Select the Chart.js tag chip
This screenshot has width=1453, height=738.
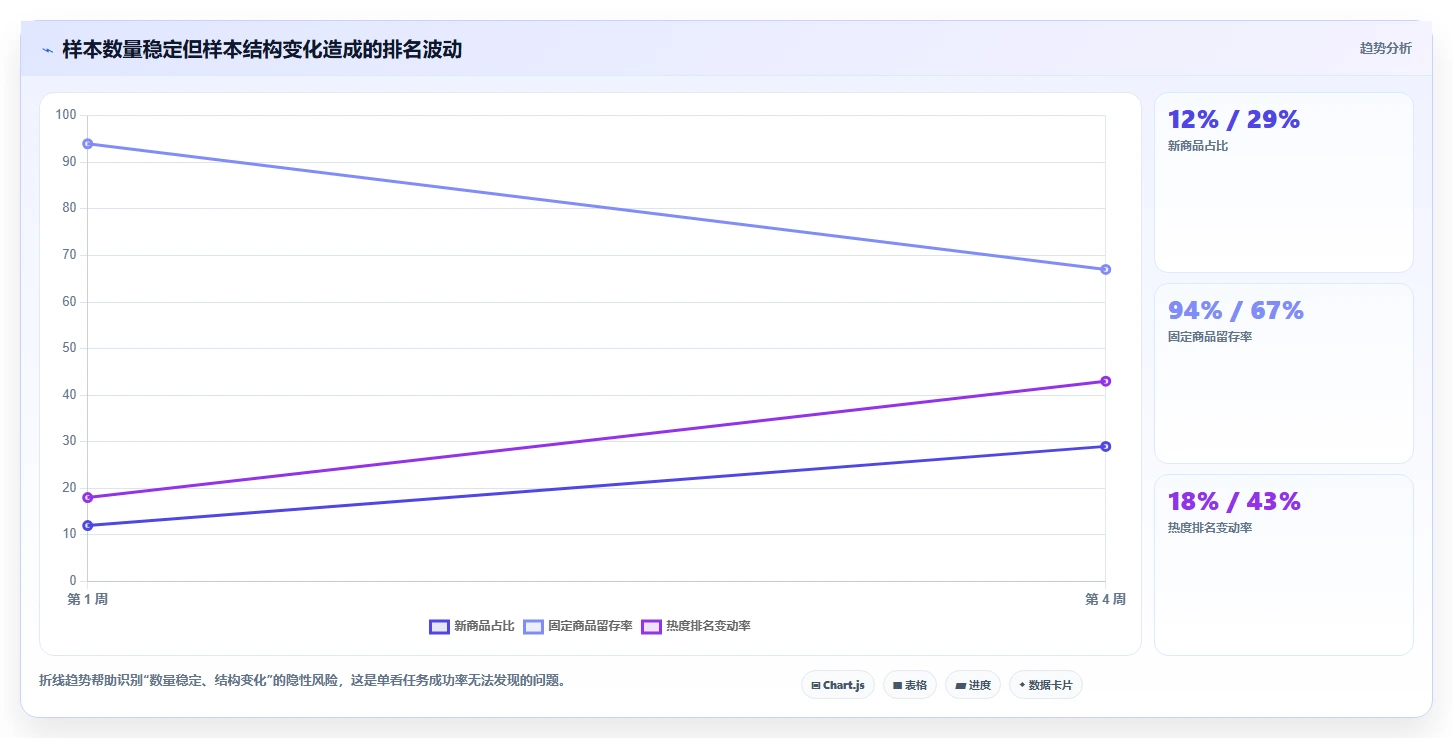pyautogui.click(x=838, y=685)
